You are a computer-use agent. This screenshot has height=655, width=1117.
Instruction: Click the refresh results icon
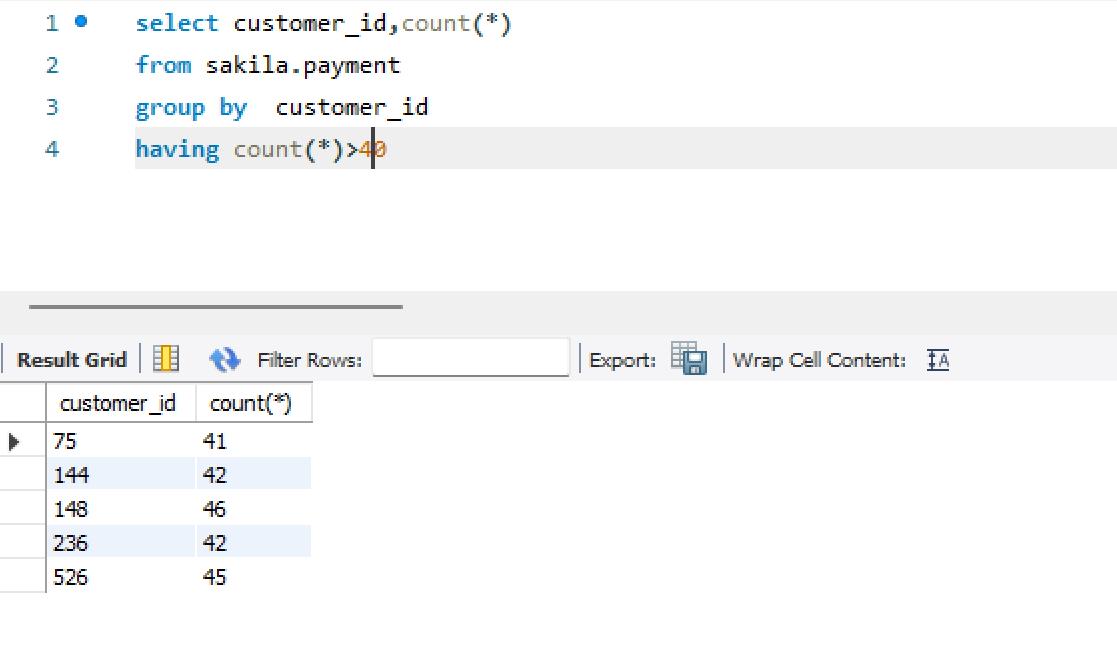click(224, 360)
